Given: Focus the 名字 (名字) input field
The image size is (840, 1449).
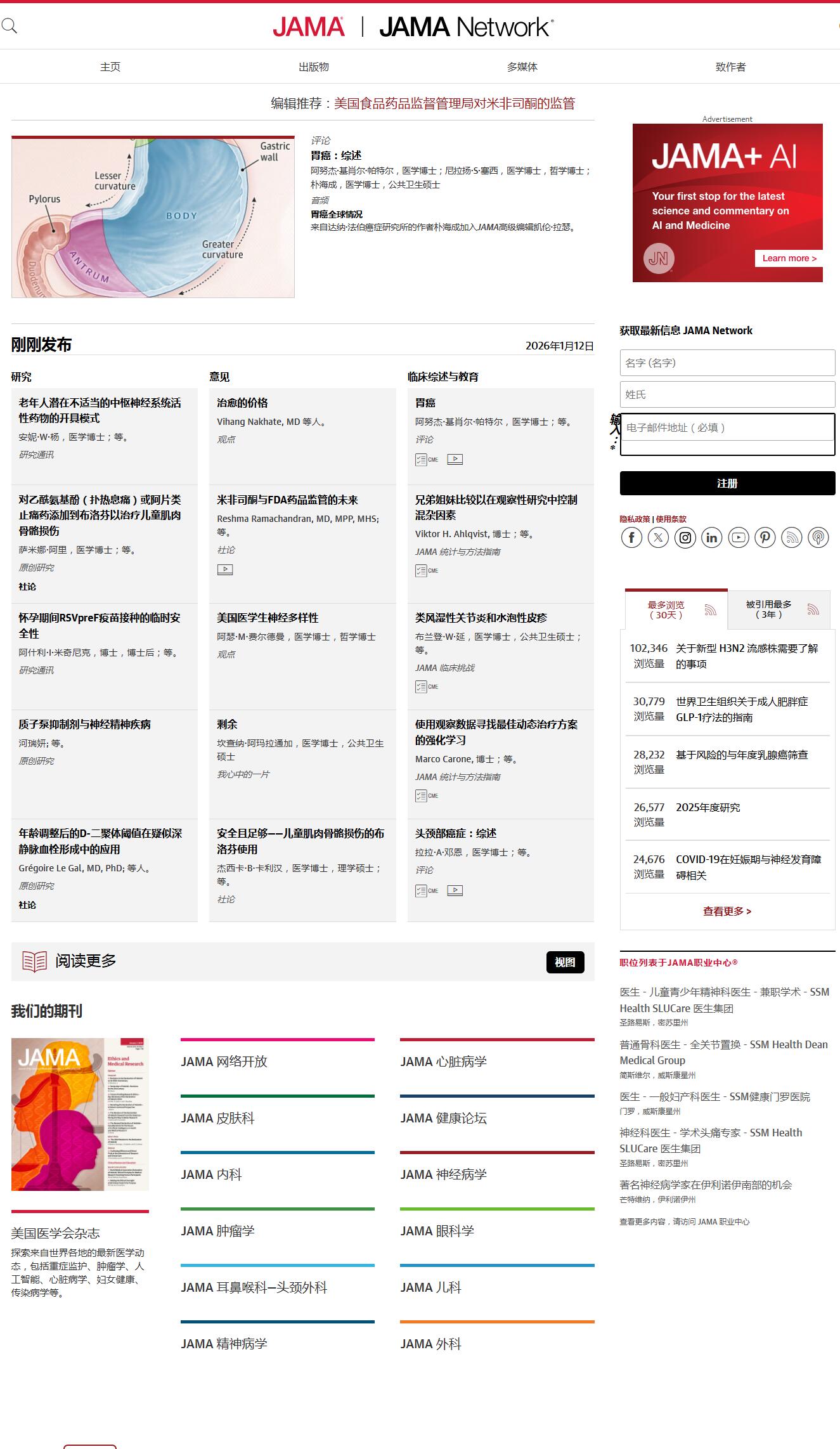Looking at the screenshot, I should pos(727,363).
